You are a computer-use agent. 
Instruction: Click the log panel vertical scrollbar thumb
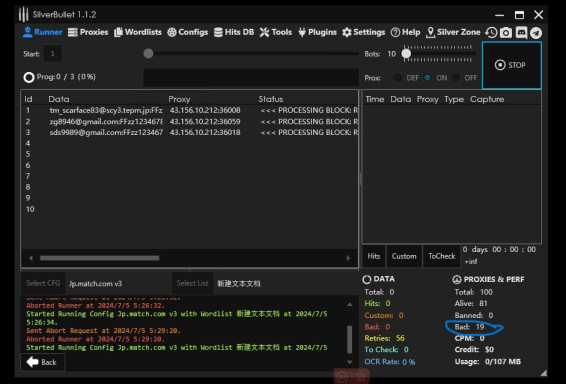(x=349, y=339)
